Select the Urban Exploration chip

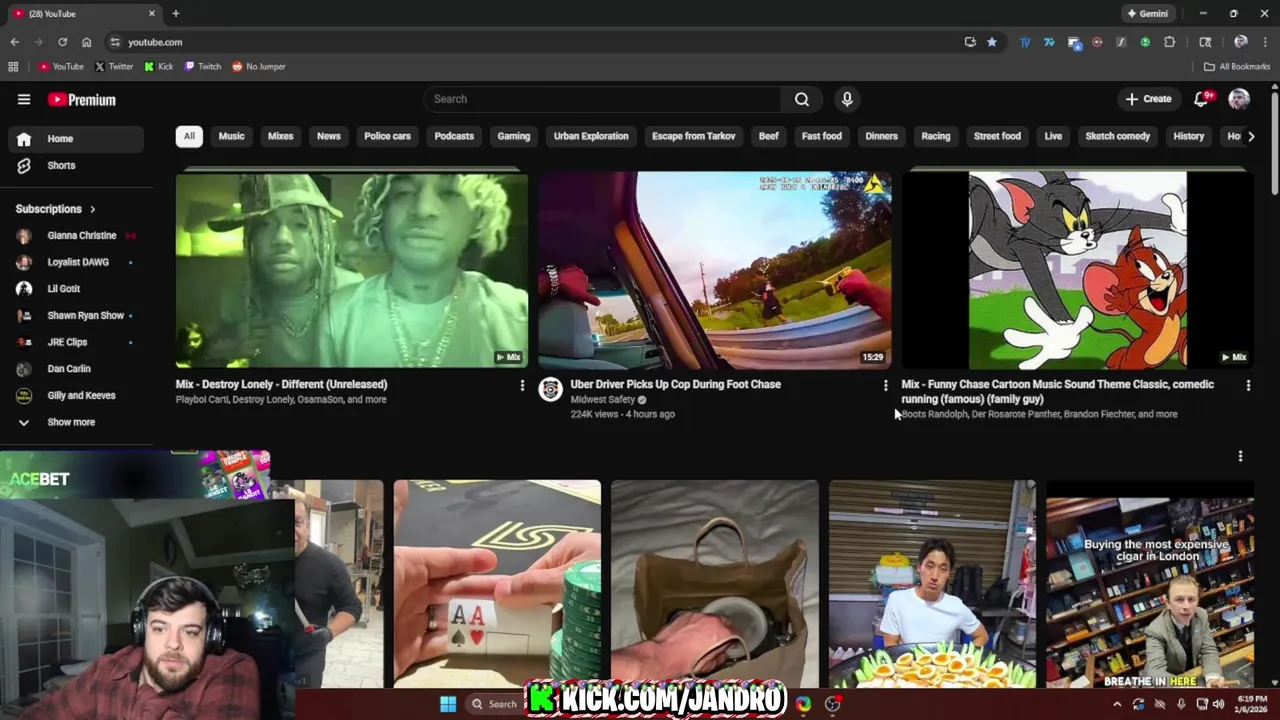(591, 136)
